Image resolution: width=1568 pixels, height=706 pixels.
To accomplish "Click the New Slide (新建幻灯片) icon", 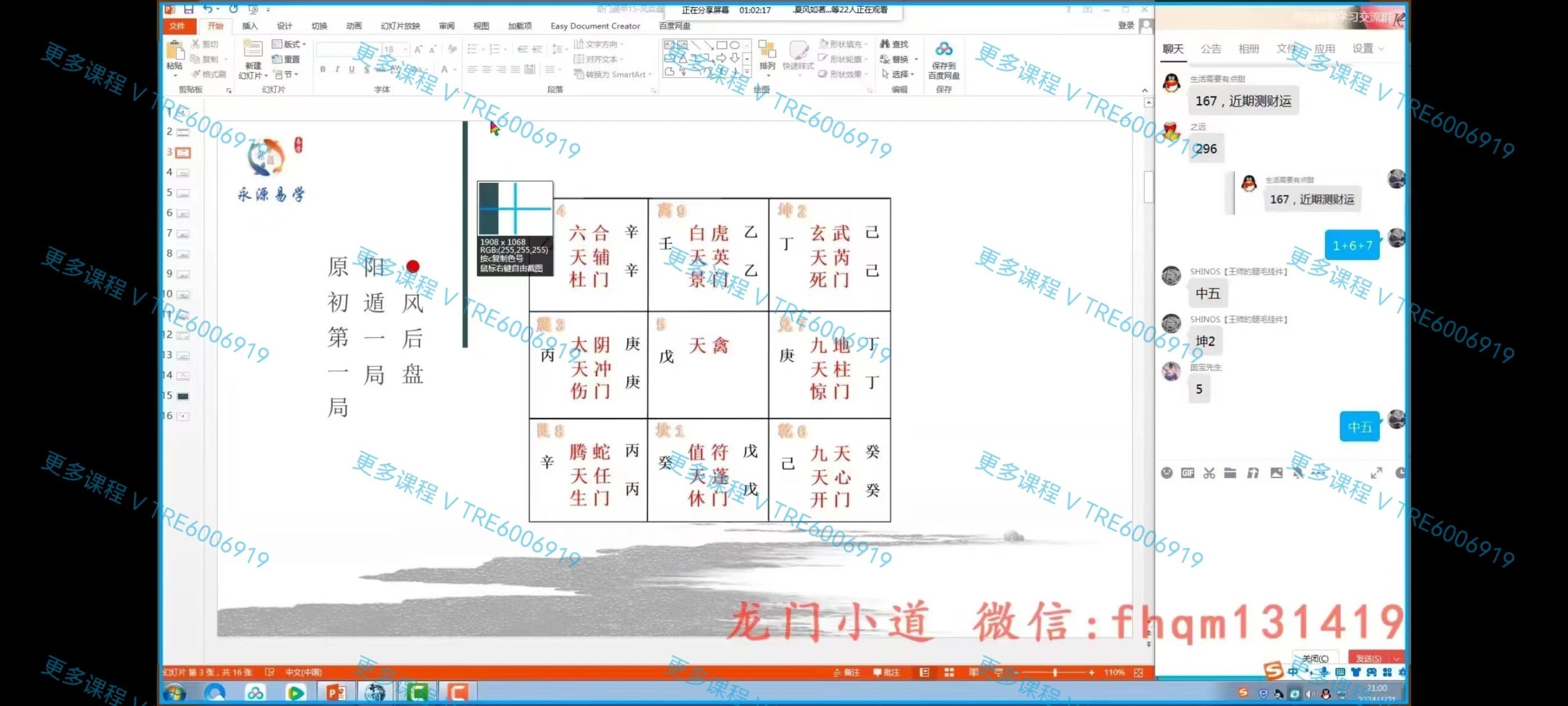I will point(253,49).
